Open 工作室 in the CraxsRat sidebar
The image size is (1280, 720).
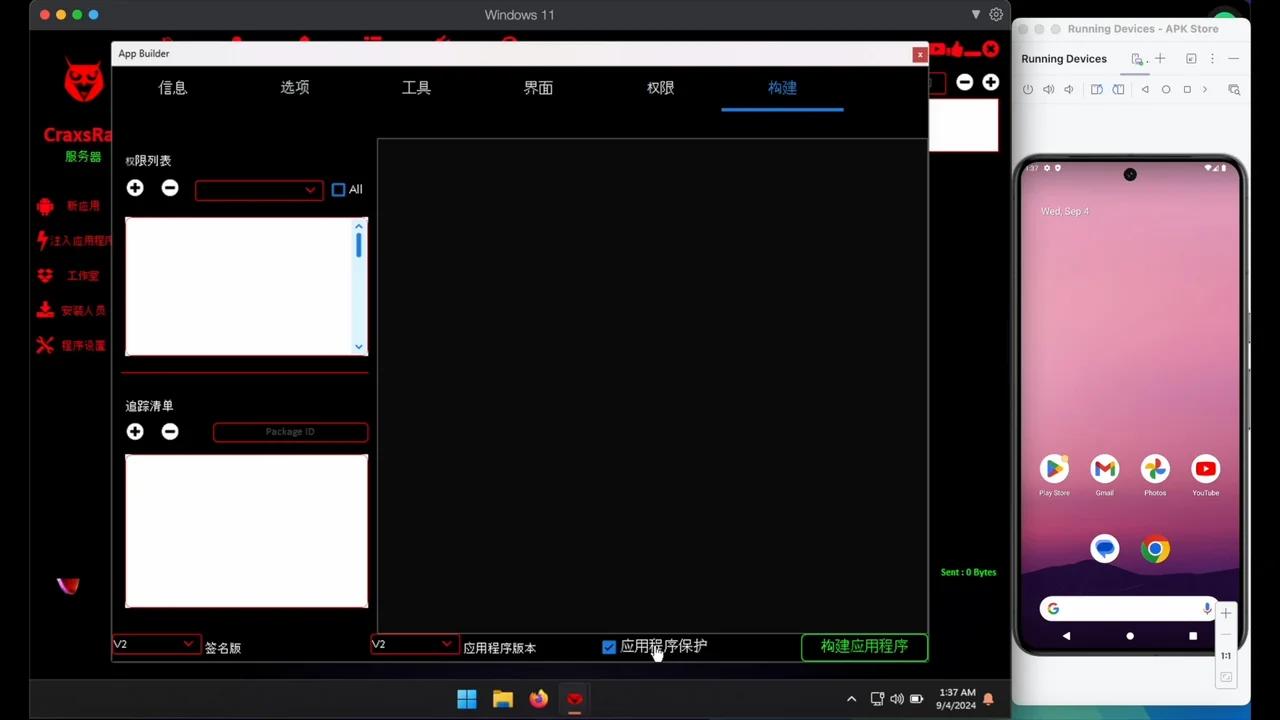point(69,276)
